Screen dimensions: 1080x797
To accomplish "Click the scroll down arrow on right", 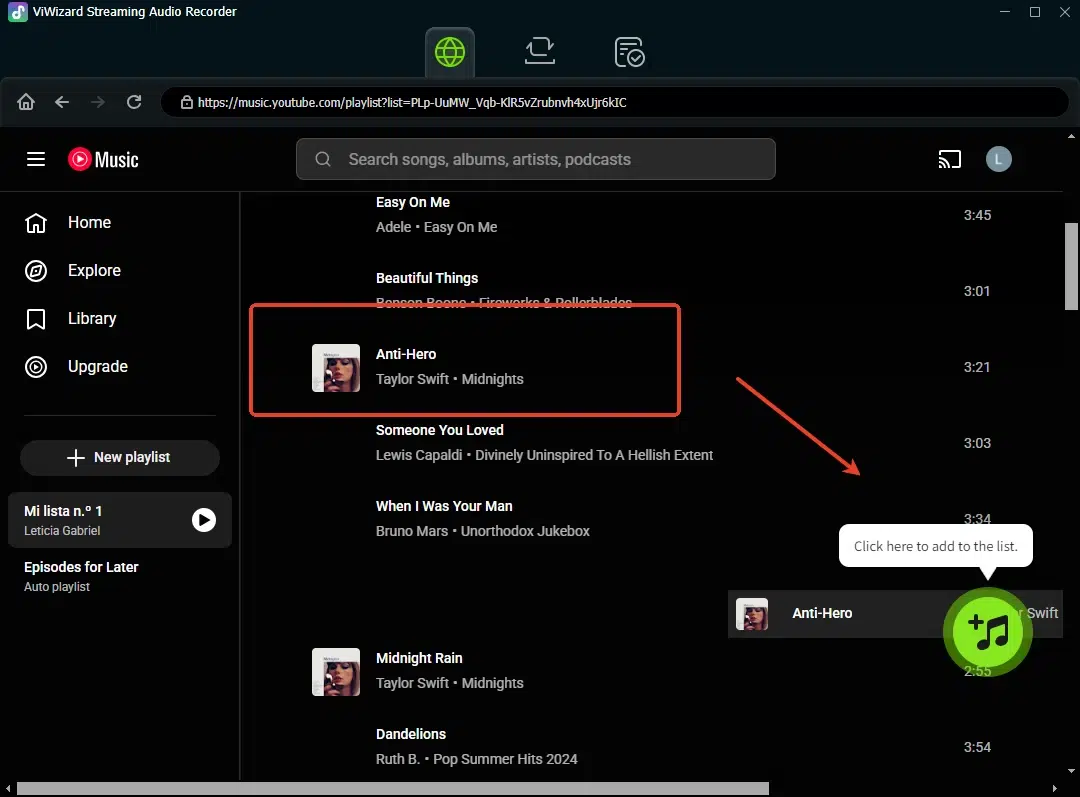I will pos(1071,772).
